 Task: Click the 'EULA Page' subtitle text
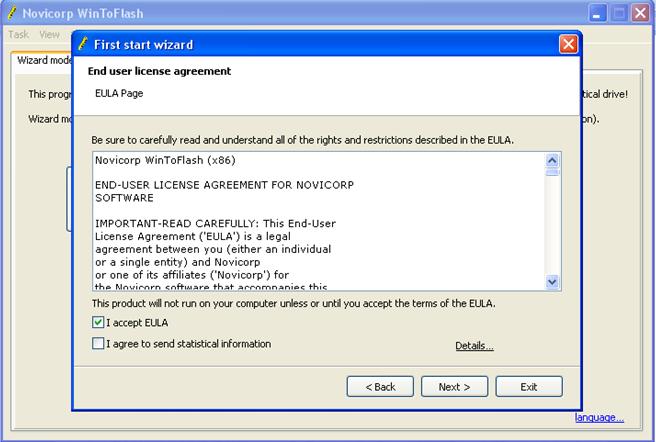pyautogui.click(x=119, y=93)
